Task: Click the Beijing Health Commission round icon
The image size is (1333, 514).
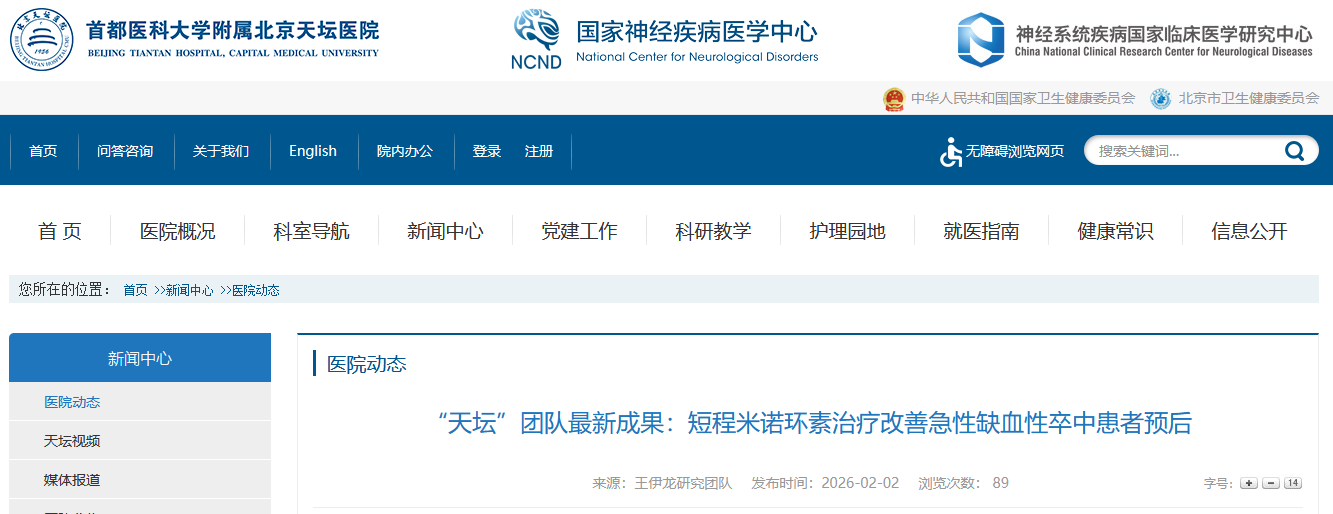Action: point(1160,99)
